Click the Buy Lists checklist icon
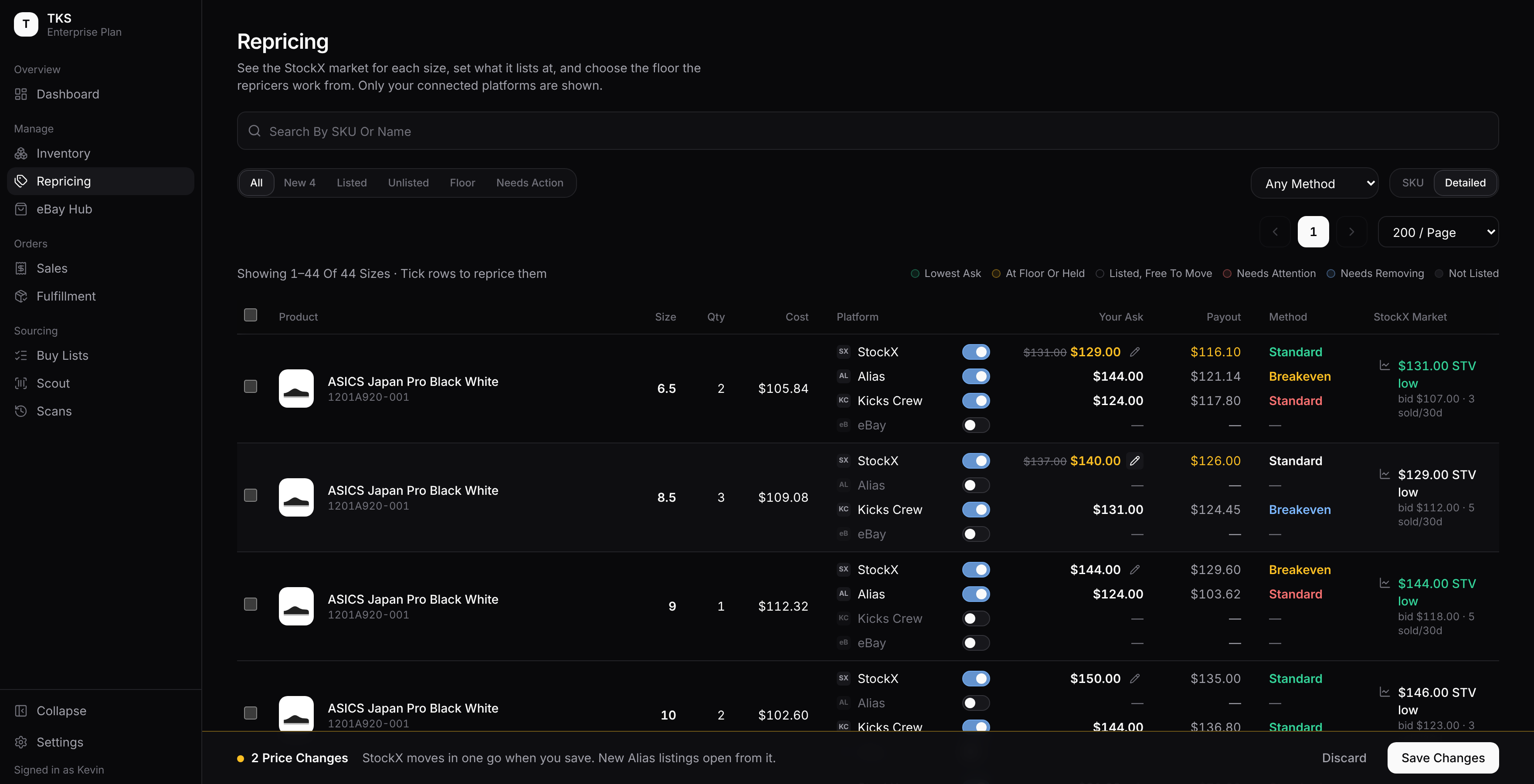 [x=21, y=355]
